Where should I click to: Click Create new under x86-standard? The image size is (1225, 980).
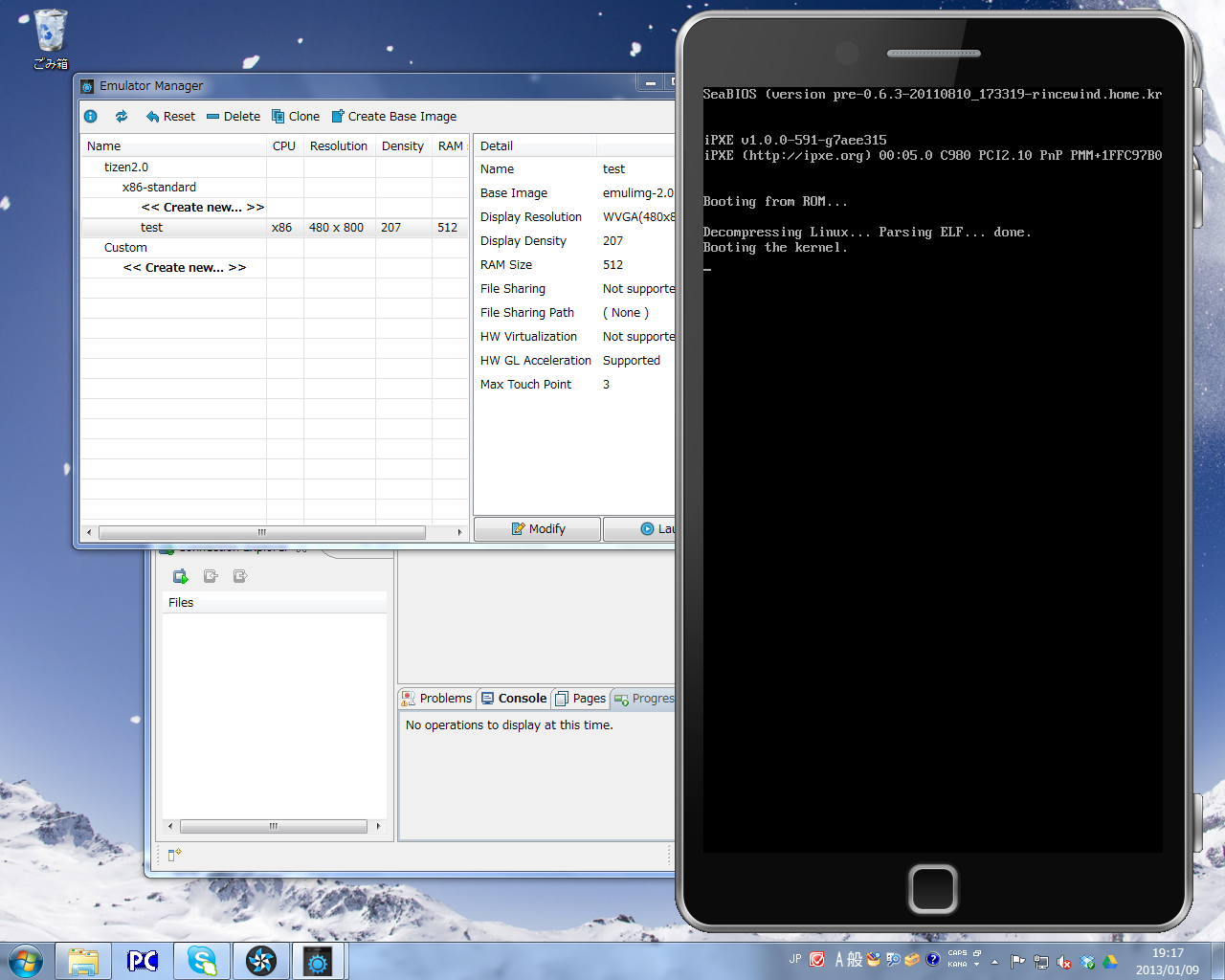203,208
